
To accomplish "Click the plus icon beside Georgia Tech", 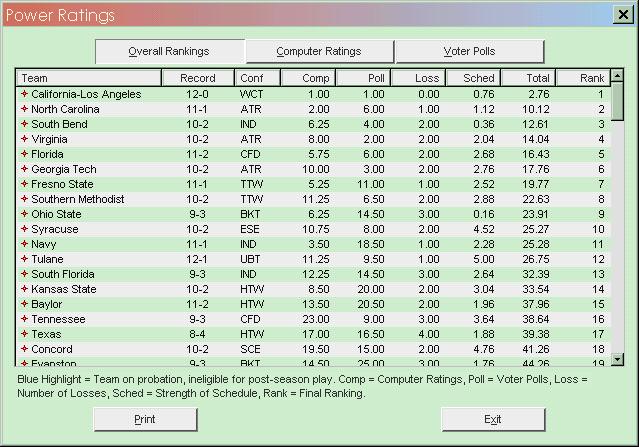I will click(24, 169).
